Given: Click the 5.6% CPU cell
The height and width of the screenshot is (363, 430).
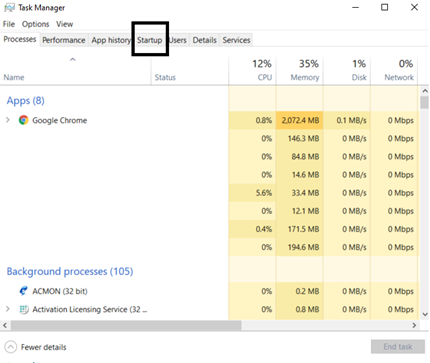Looking at the screenshot, I should point(252,193).
